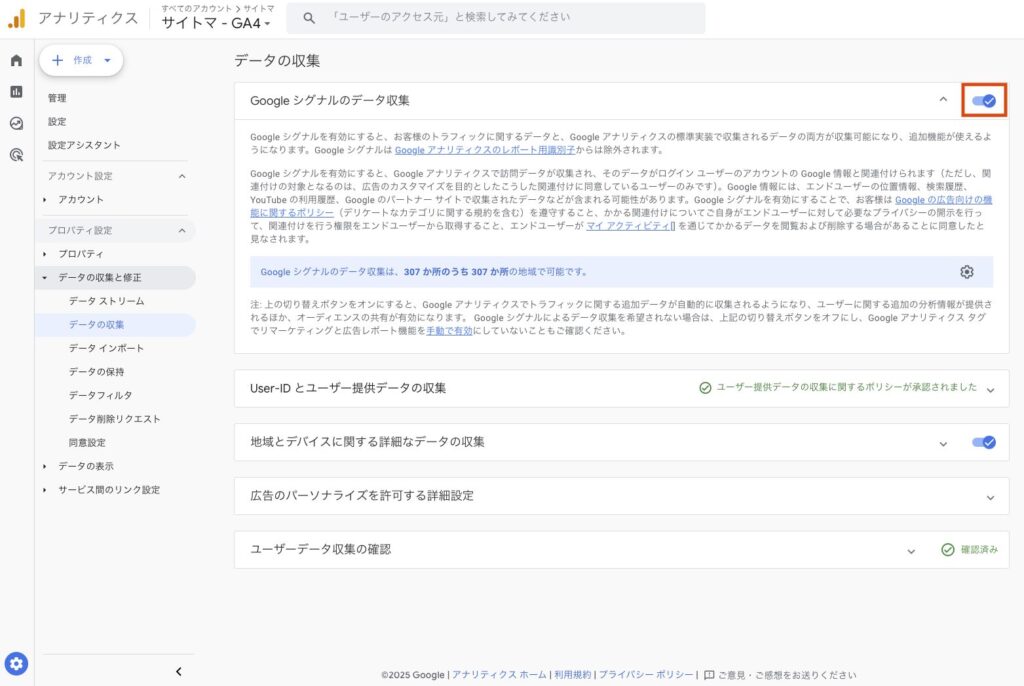Expand the 広告のパーソナライズを許可する詳細設定 section
Viewport: 1024px width, 686px height.
pos(990,496)
